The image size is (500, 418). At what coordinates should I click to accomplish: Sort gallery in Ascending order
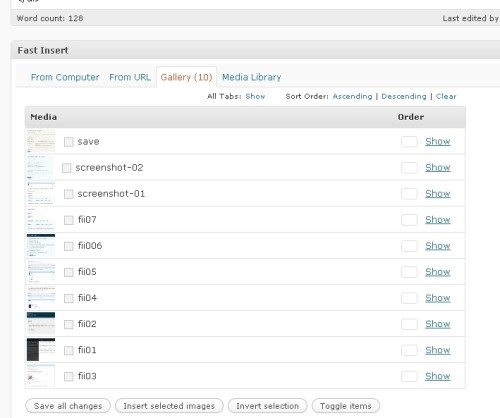tap(352, 96)
